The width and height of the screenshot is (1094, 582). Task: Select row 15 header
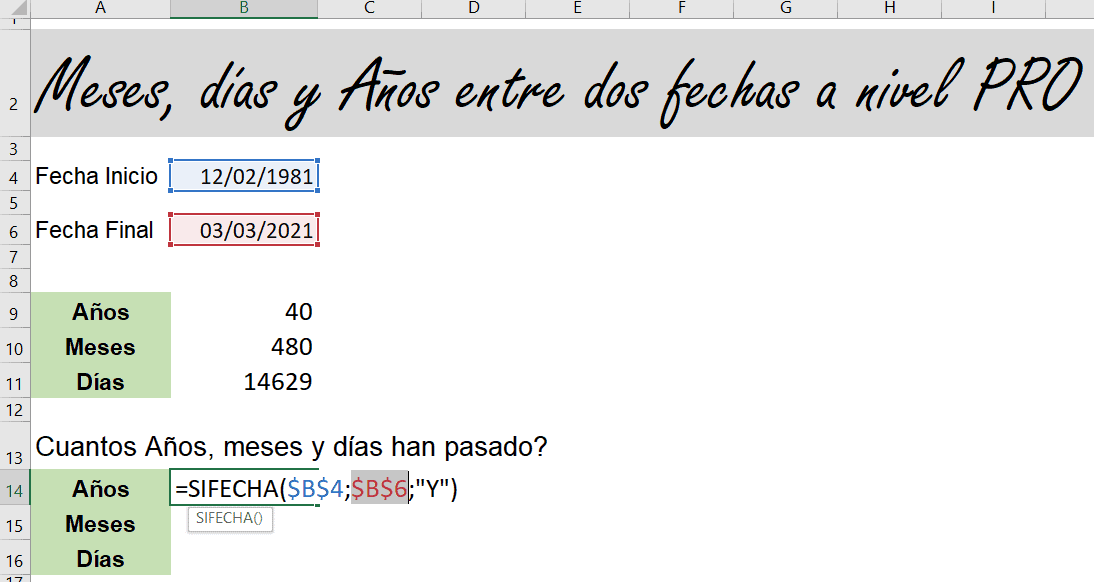15,523
